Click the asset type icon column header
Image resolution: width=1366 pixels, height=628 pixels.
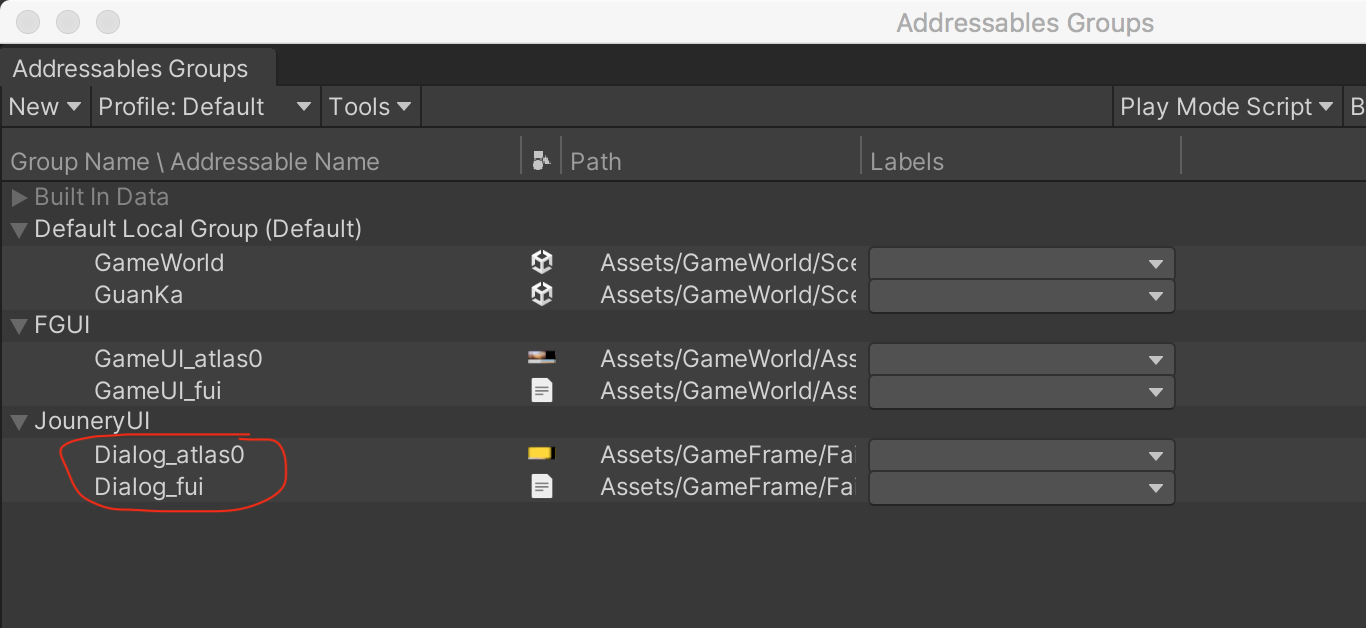[x=541, y=161]
